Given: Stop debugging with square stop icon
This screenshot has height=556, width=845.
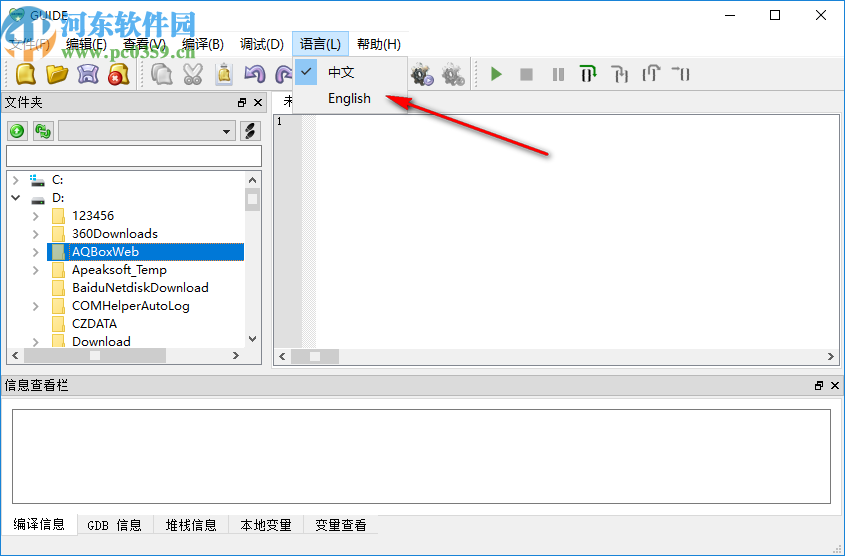Looking at the screenshot, I should coord(527,74).
